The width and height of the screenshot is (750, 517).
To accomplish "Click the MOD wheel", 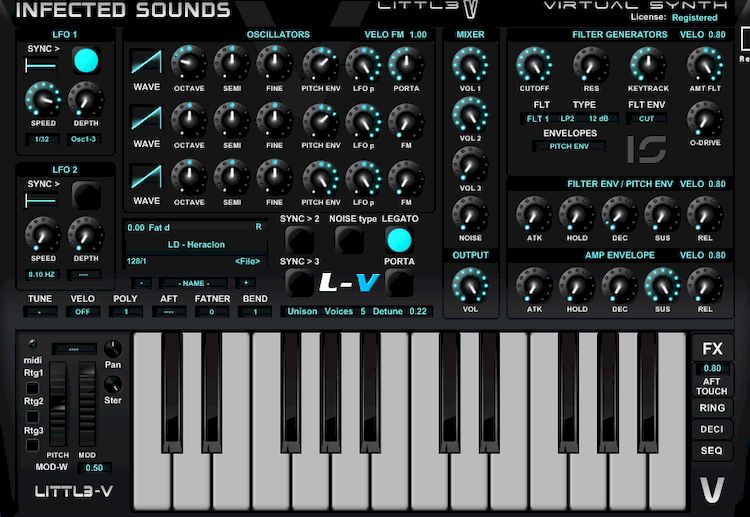I will (x=87, y=404).
